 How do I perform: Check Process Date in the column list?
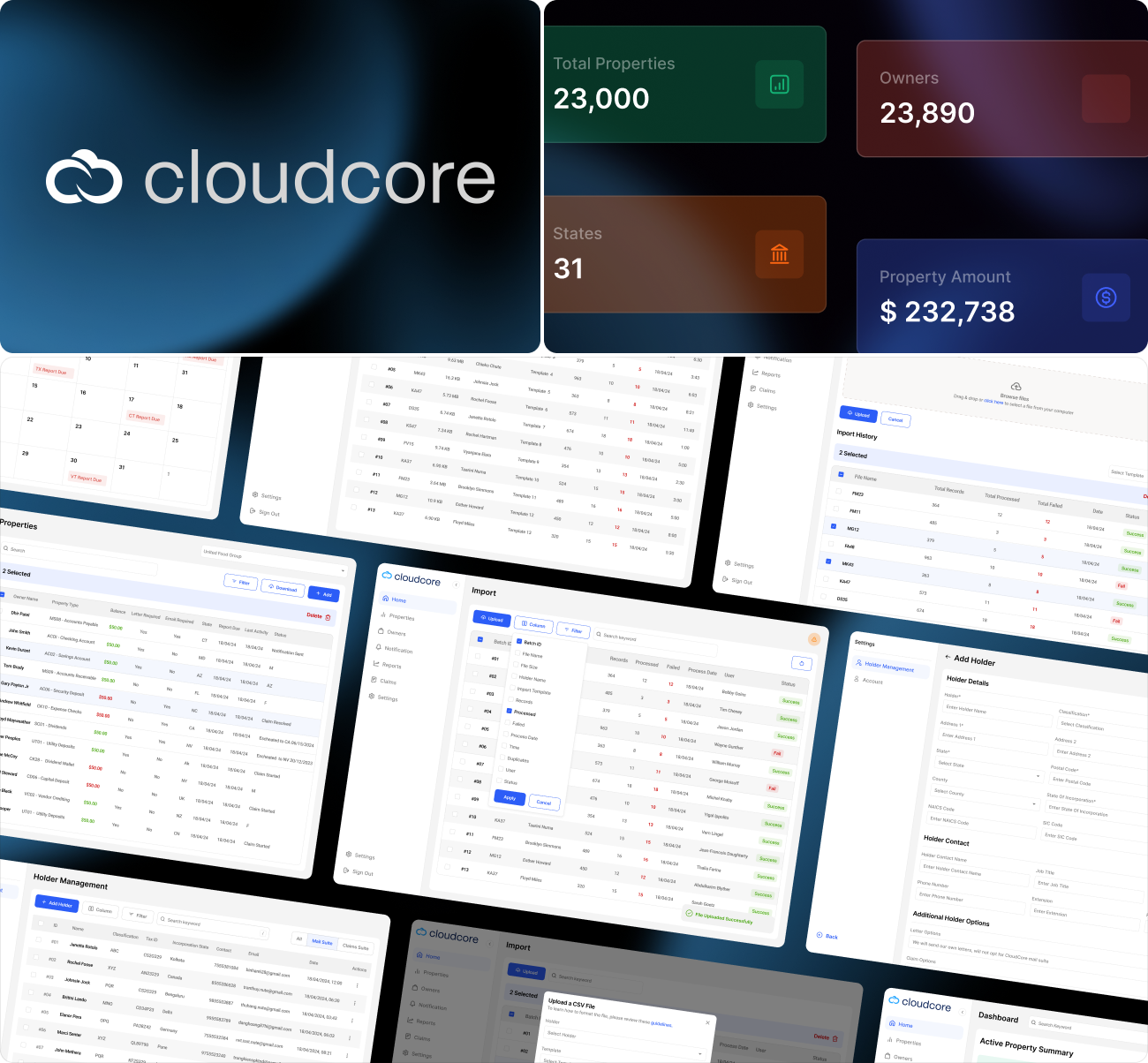tap(507, 734)
